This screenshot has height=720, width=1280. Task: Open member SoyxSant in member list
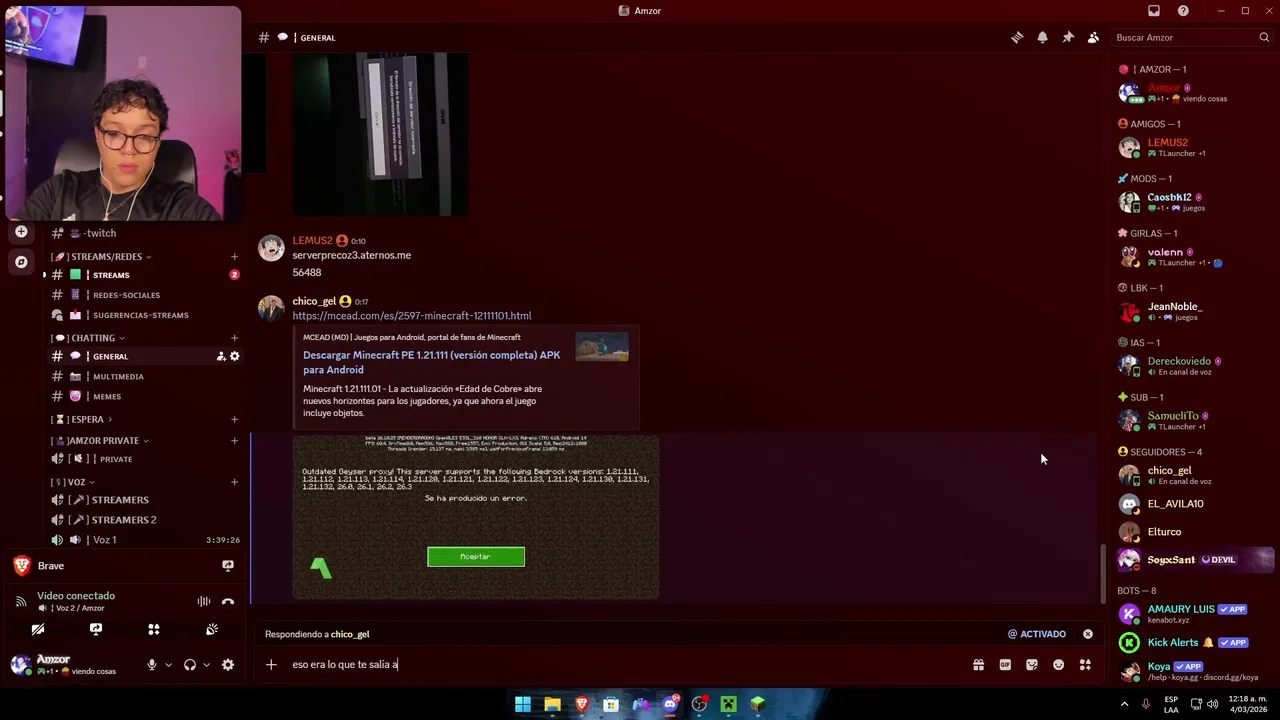[1171, 560]
